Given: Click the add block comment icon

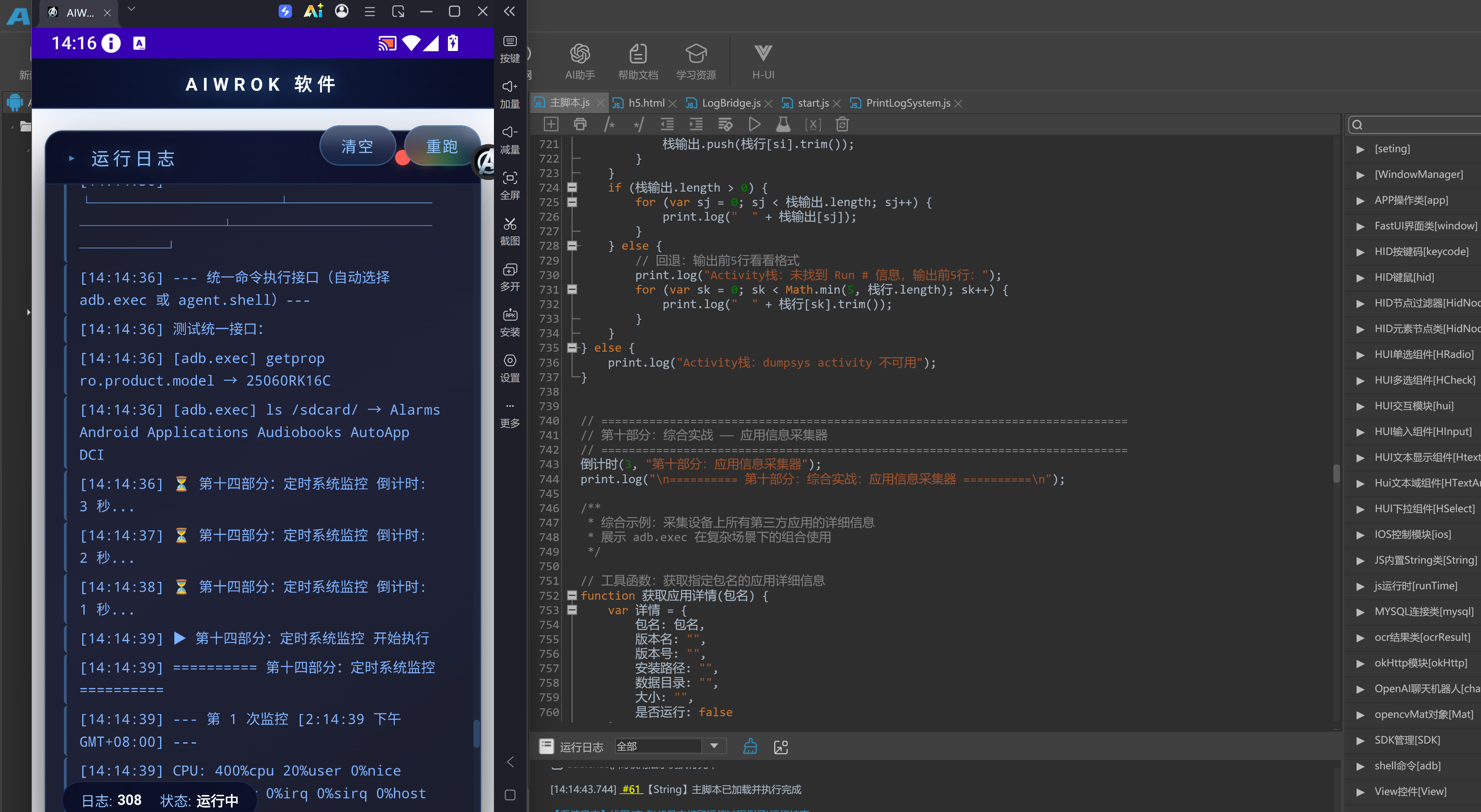Looking at the screenshot, I should pyautogui.click(x=609, y=124).
